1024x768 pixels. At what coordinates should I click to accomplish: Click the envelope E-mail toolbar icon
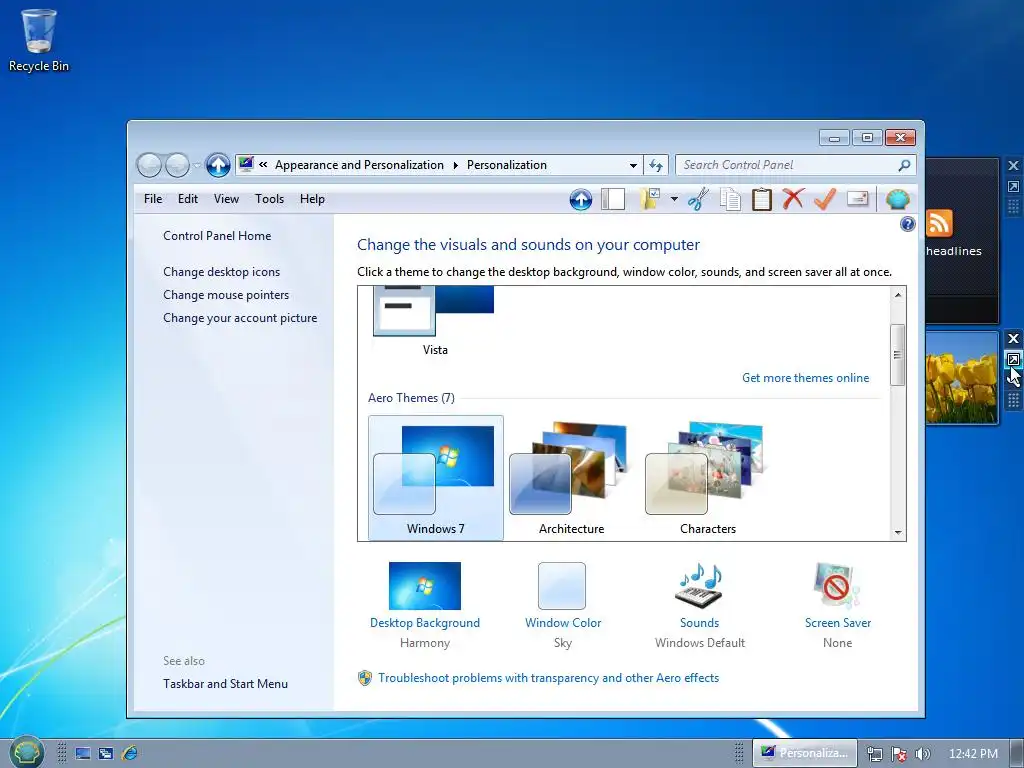point(857,199)
